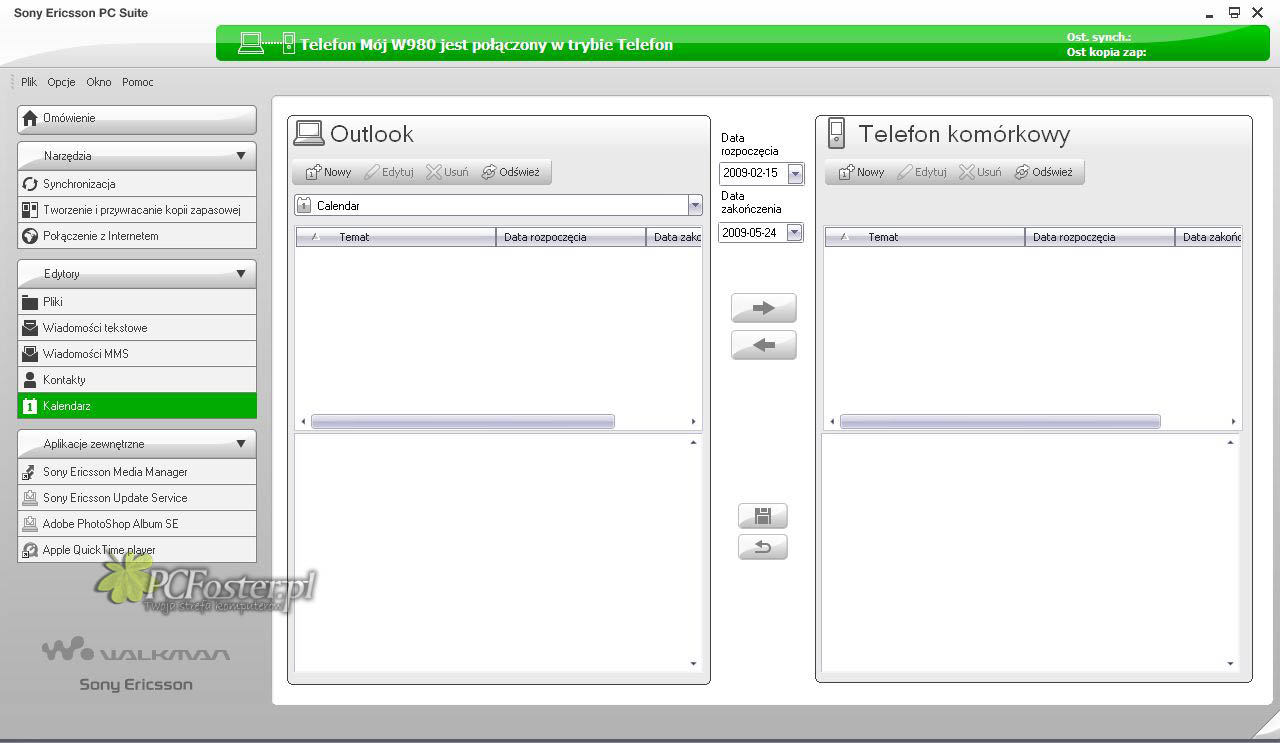Open the Data zakończenia date picker

pos(795,233)
